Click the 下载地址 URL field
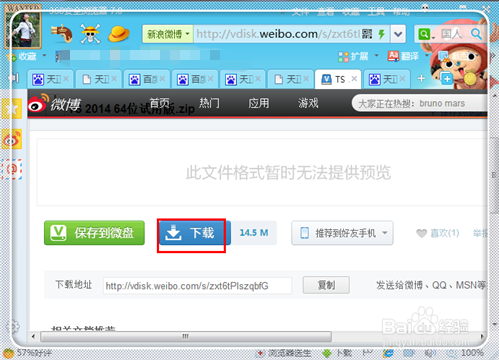 pos(197,286)
